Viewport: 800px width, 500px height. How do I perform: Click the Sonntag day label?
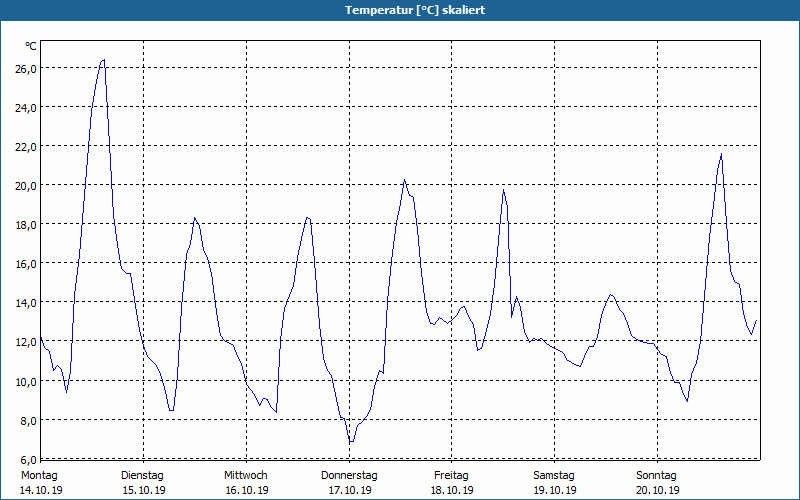tap(656, 476)
